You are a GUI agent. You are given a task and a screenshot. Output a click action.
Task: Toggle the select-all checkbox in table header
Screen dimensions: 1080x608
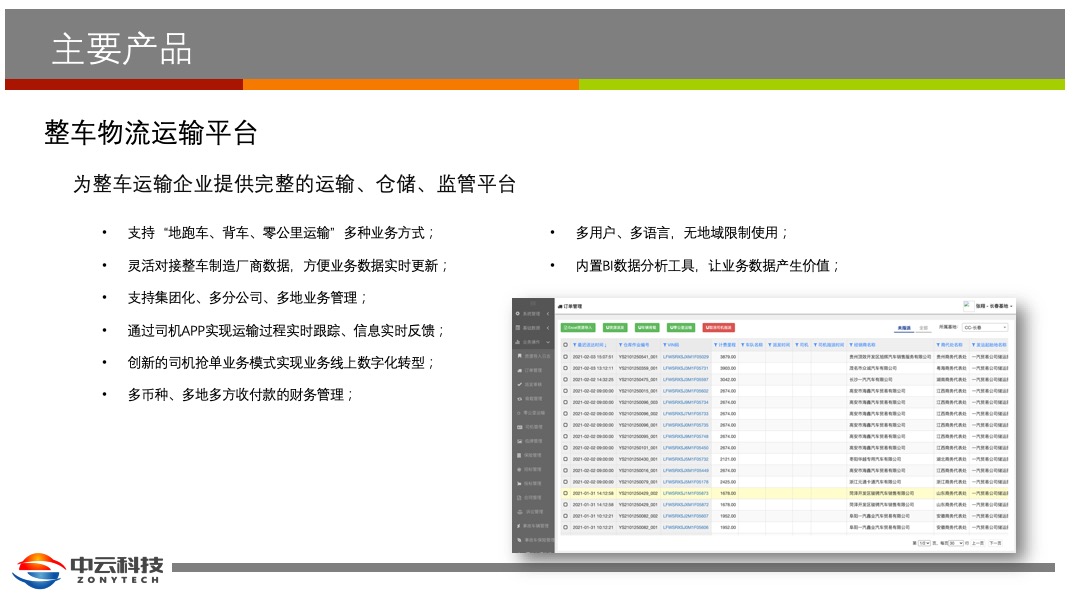coord(565,344)
